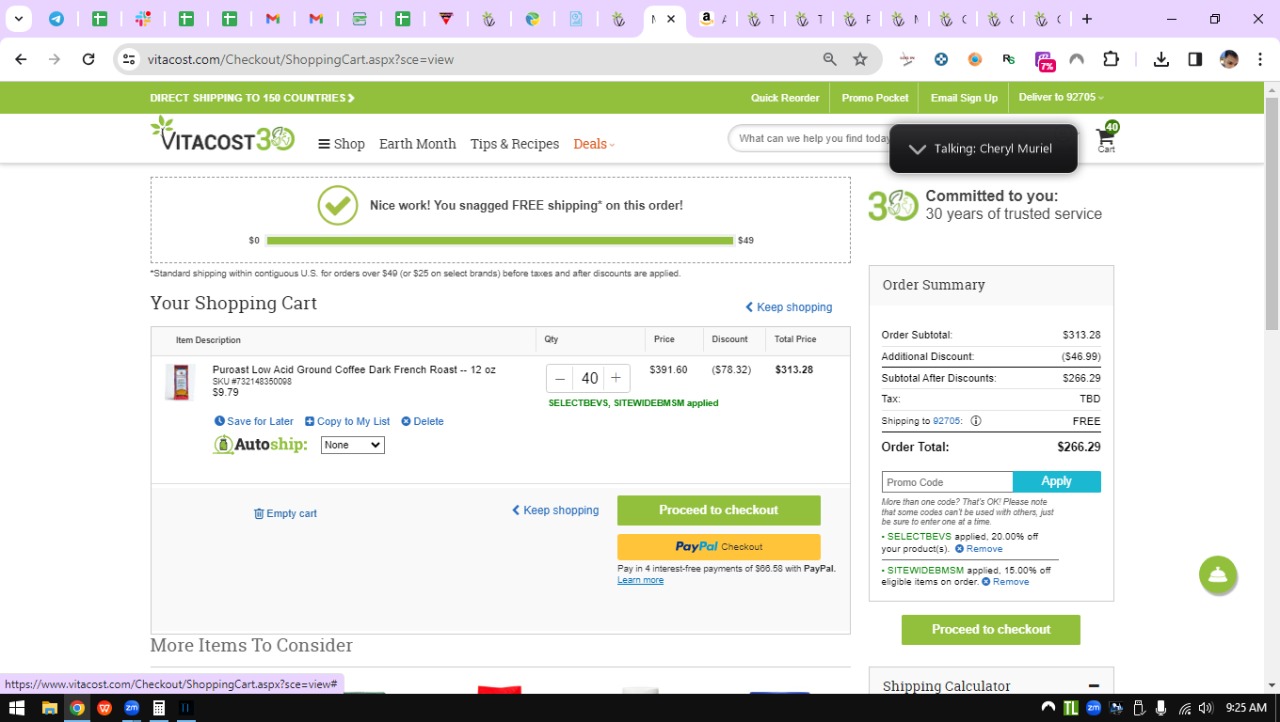Click the Vitacost logo
This screenshot has width=1280, height=722.
[x=222, y=135]
